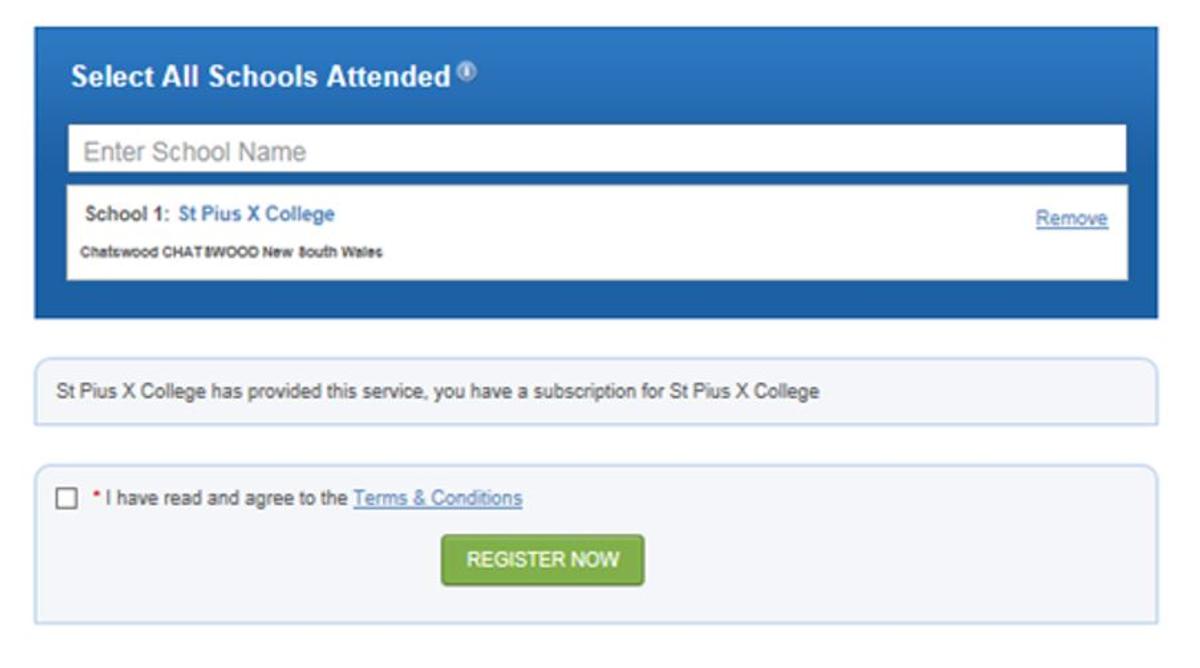Image resolution: width=1200 pixels, height=668 pixels.
Task: Click 'has provided this service' in the notice
Action: point(319,391)
